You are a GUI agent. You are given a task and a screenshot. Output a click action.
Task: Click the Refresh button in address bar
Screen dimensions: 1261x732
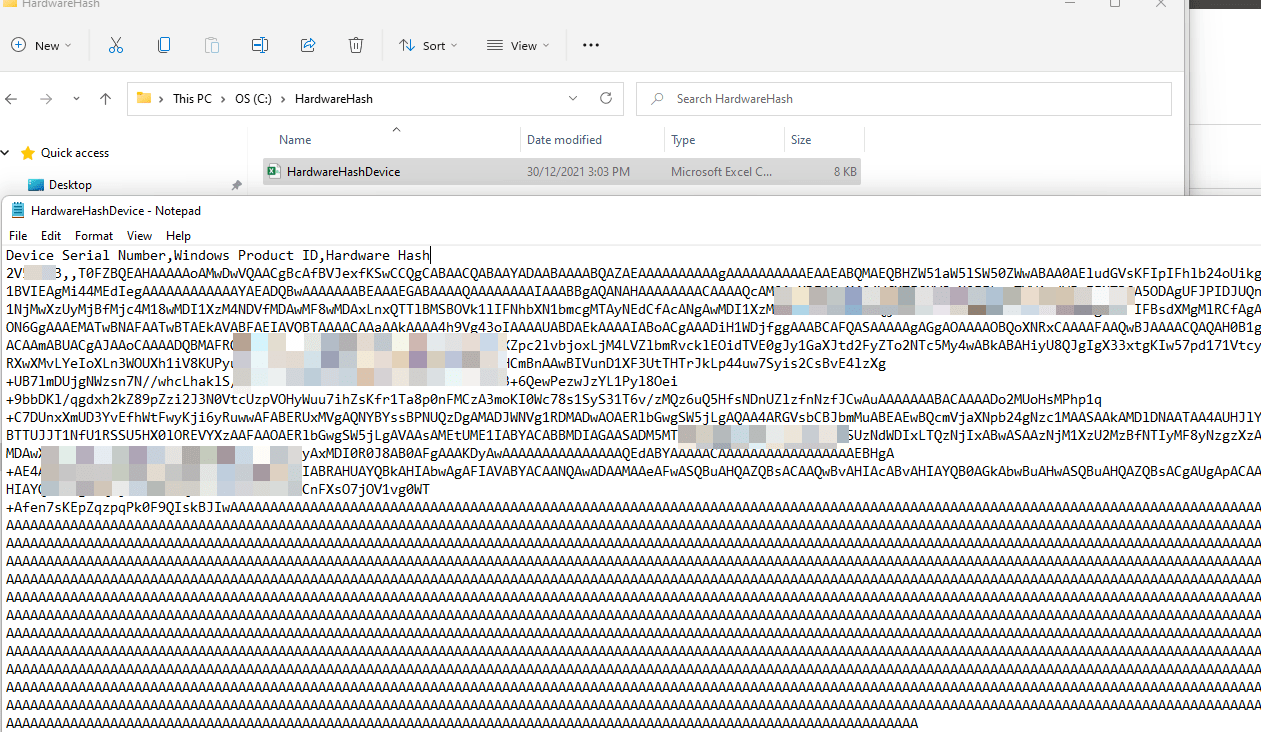click(x=606, y=99)
